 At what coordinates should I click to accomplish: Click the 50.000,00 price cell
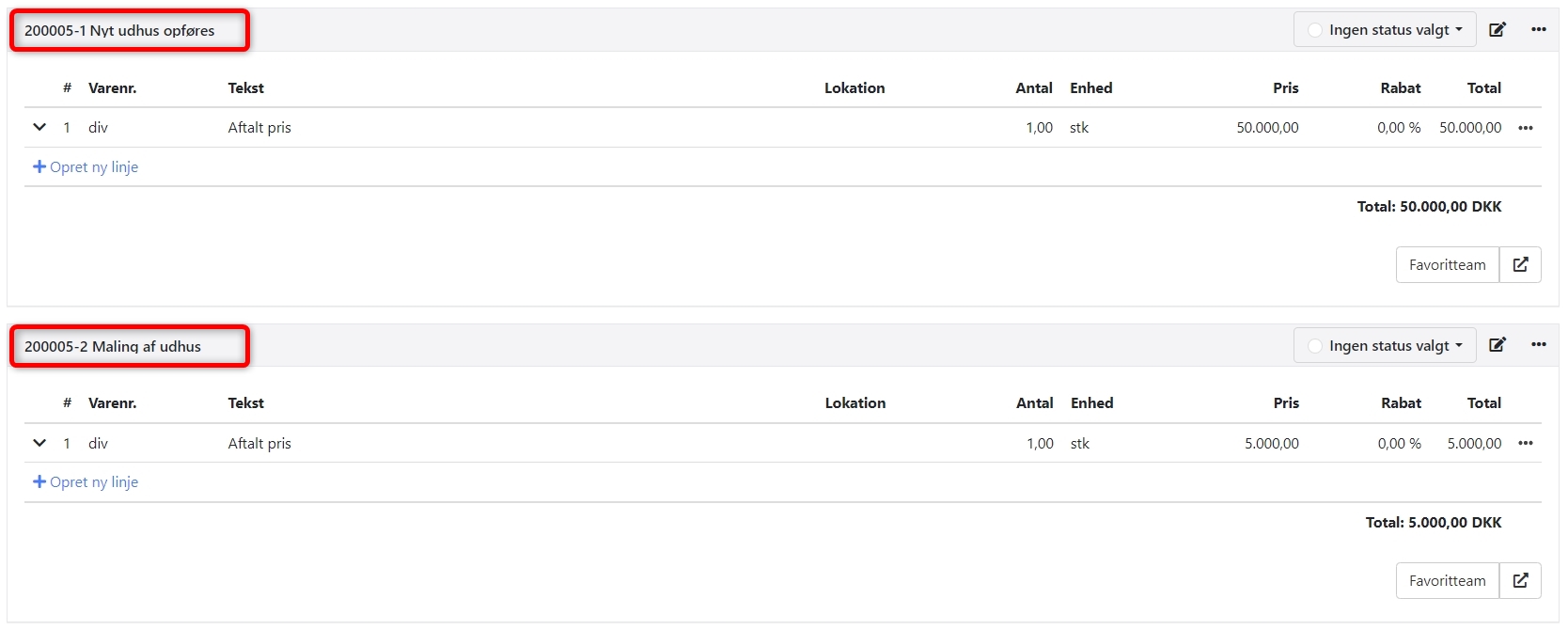(x=1267, y=128)
